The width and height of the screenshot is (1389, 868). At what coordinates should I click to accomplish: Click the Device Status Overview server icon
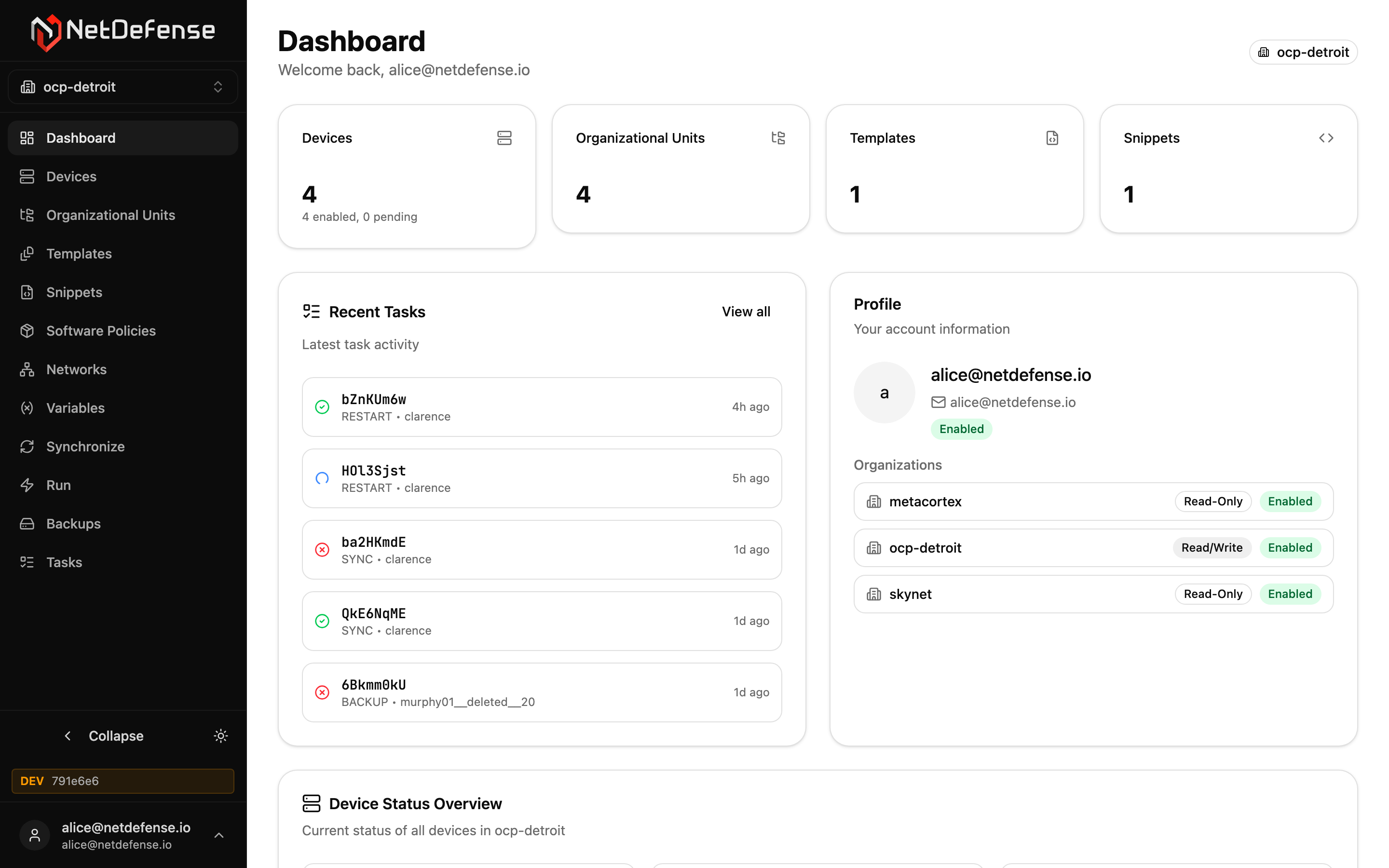coord(311,804)
